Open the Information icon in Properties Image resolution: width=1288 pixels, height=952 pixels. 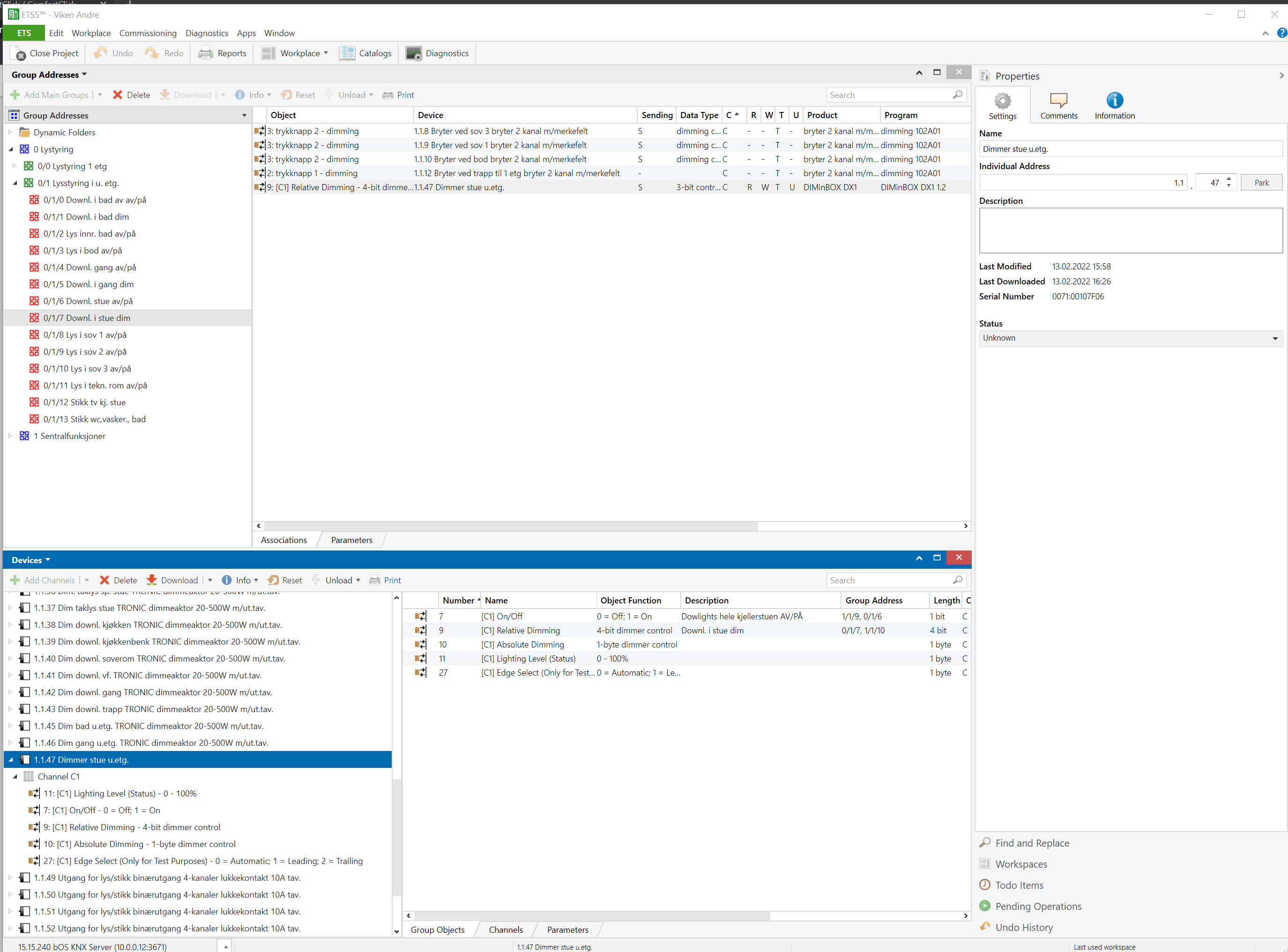pyautogui.click(x=1114, y=101)
